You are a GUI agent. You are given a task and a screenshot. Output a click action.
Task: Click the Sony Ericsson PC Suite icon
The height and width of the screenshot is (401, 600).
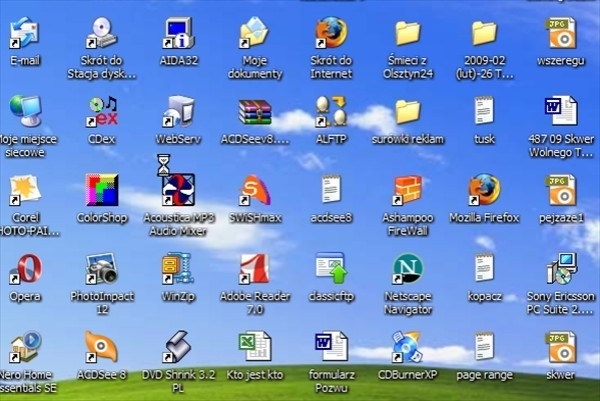[x=561, y=269]
